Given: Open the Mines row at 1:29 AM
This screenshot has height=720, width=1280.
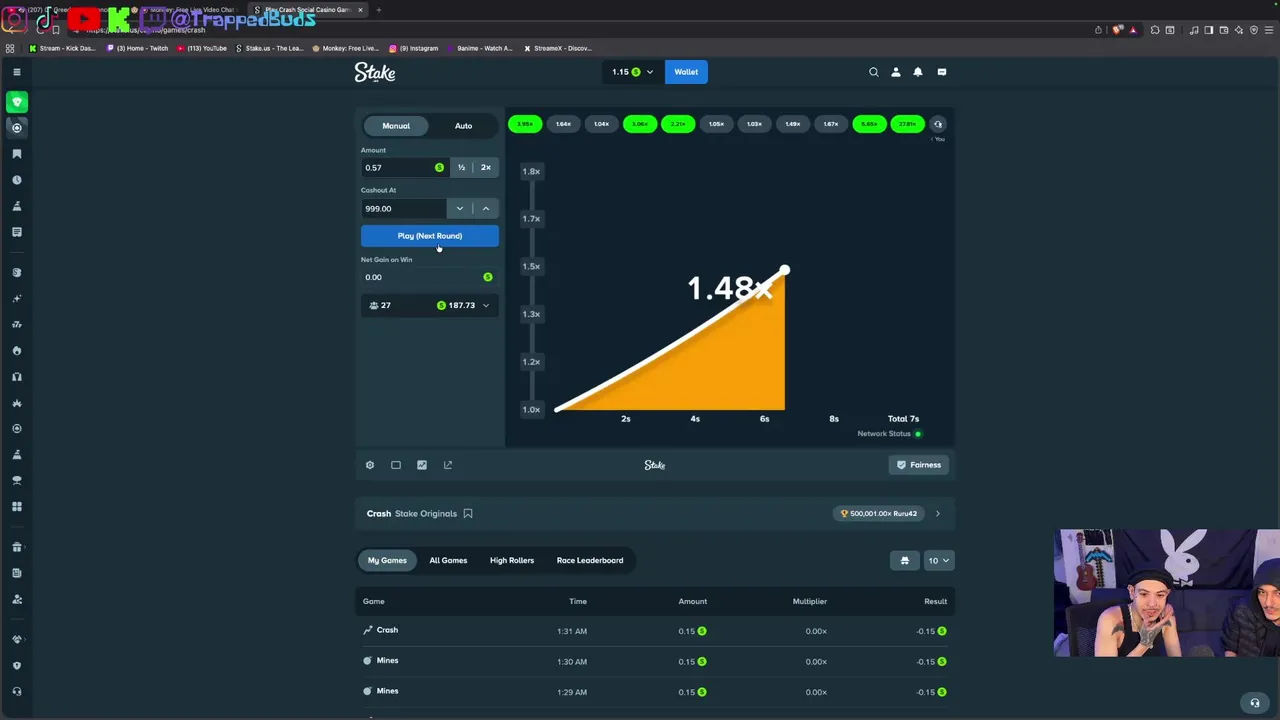Looking at the screenshot, I should [x=655, y=692].
